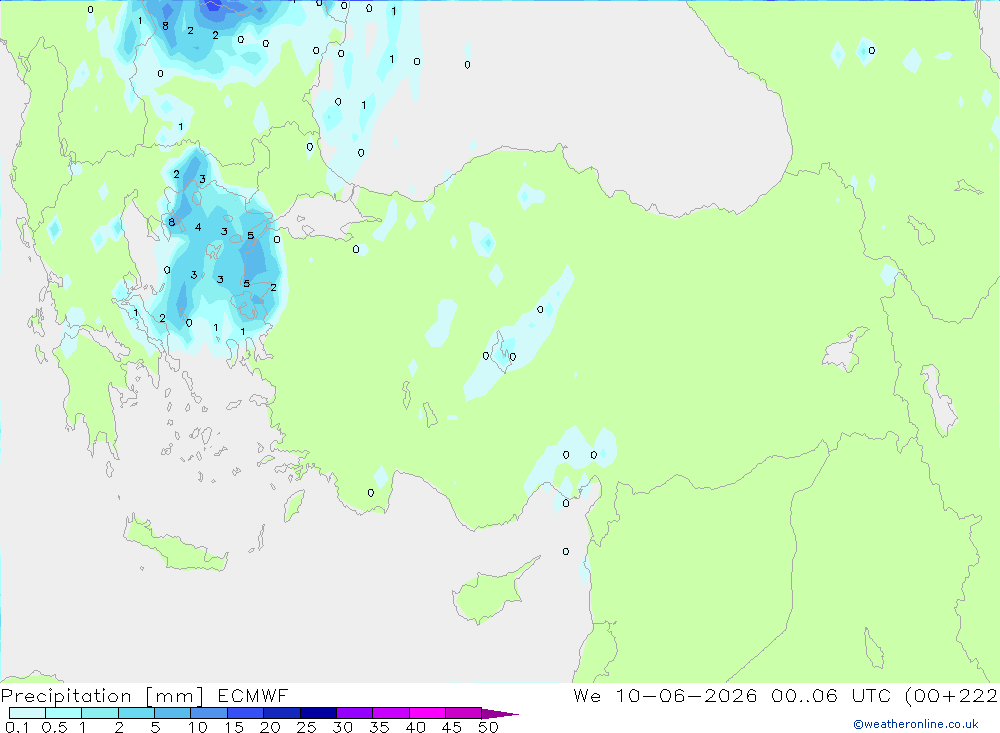Click the "ECMWF" model label

click(x=253, y=695)
